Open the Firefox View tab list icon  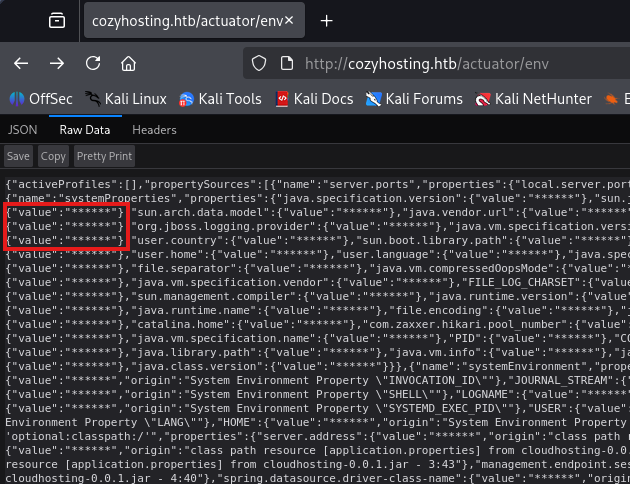pyautogui.click(x=57, y=20)
